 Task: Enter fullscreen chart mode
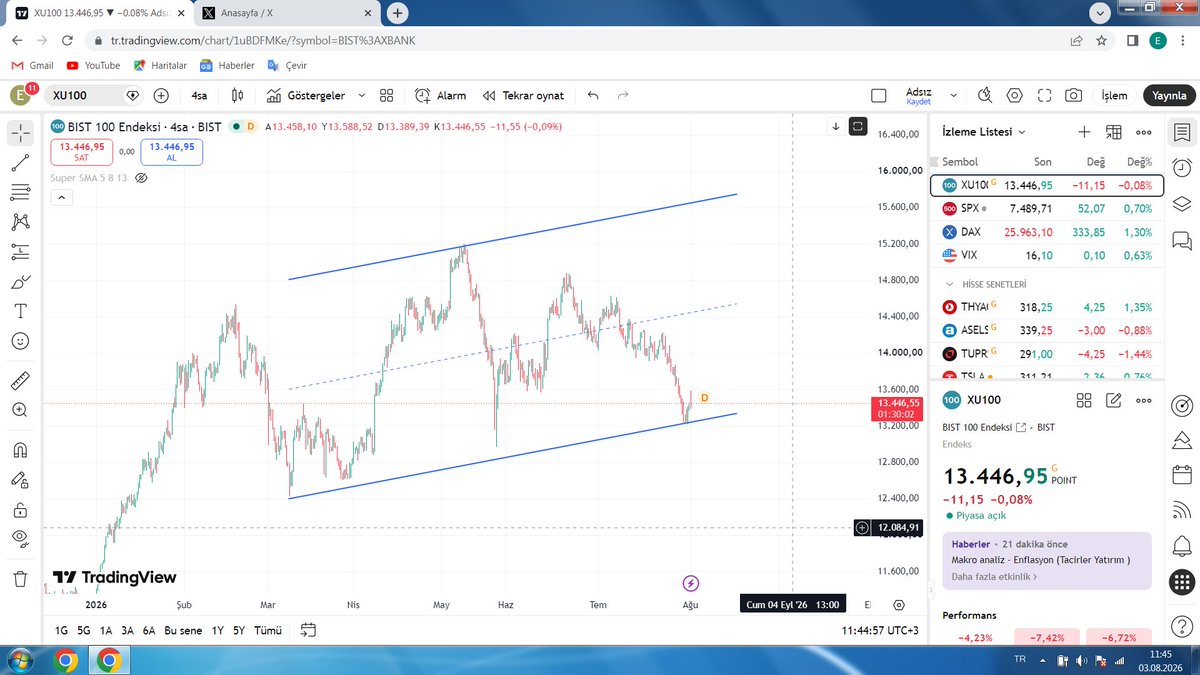click(1044, 95)
